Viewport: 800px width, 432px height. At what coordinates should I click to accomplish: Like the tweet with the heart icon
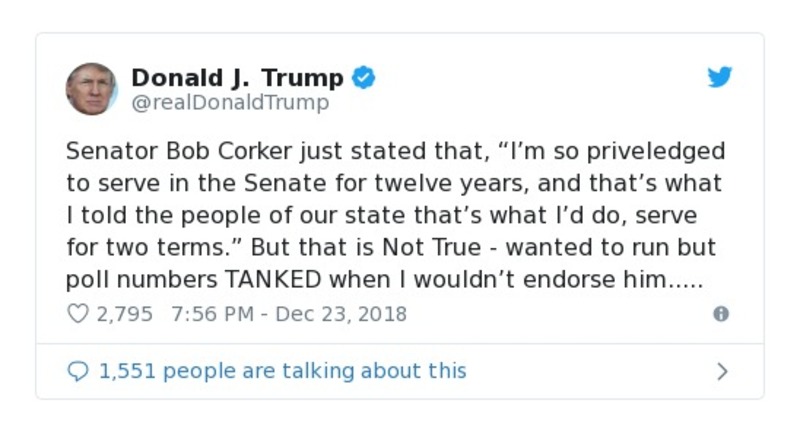coord(77,314)
